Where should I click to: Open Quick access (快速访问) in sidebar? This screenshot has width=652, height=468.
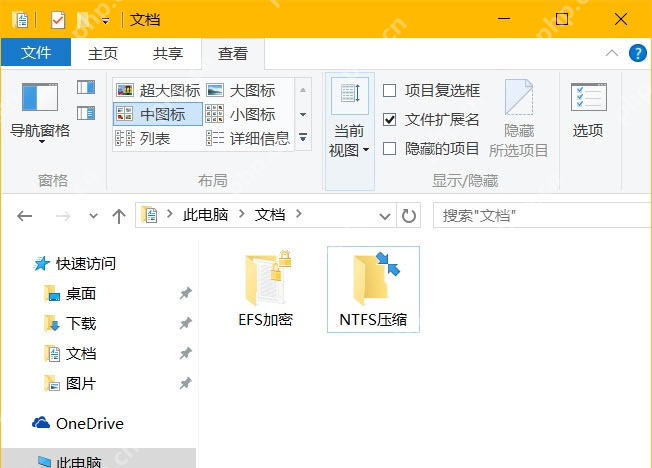coord(75,264)
